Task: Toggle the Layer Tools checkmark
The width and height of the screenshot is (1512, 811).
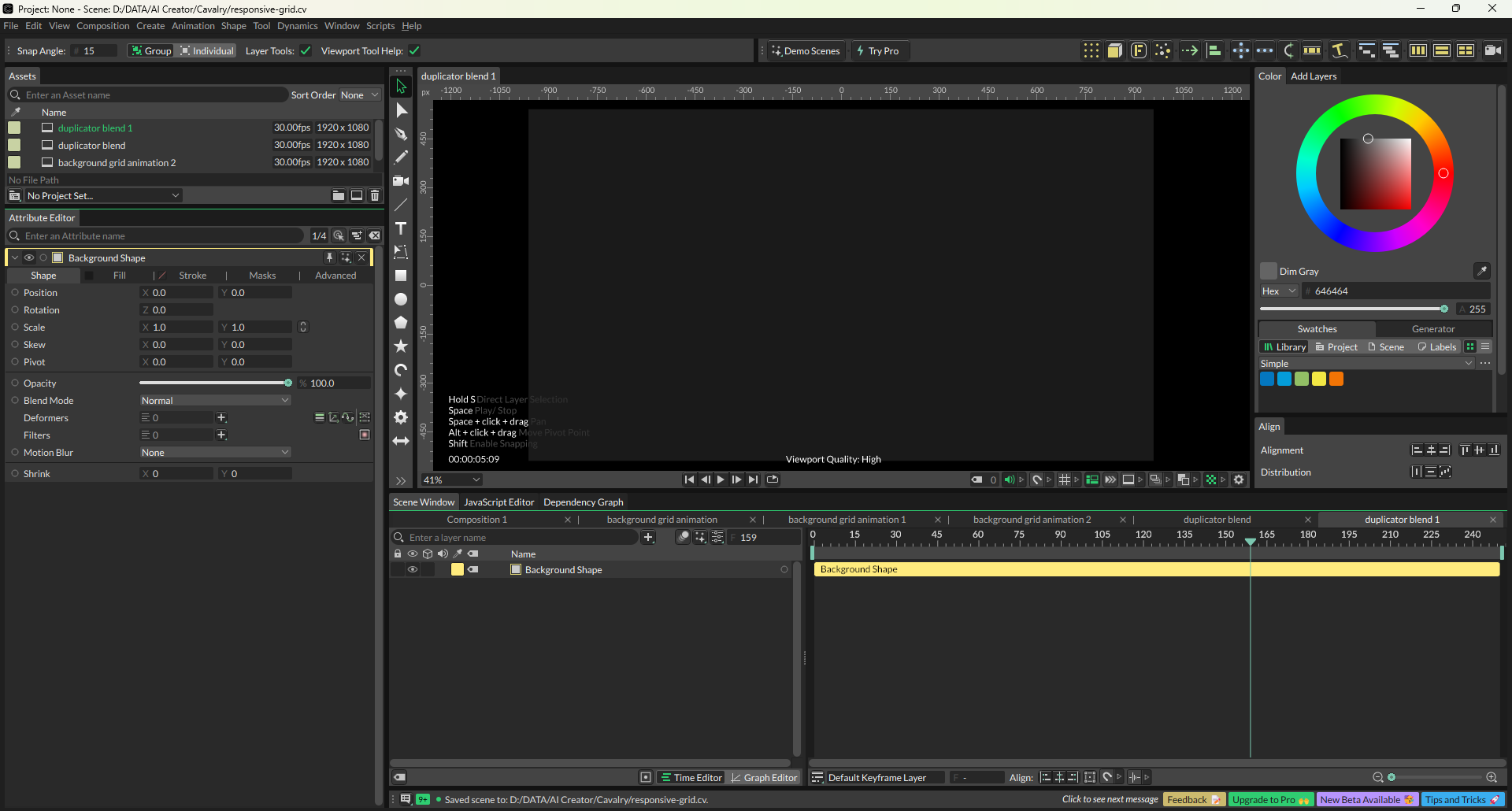Action: [306, 51]
